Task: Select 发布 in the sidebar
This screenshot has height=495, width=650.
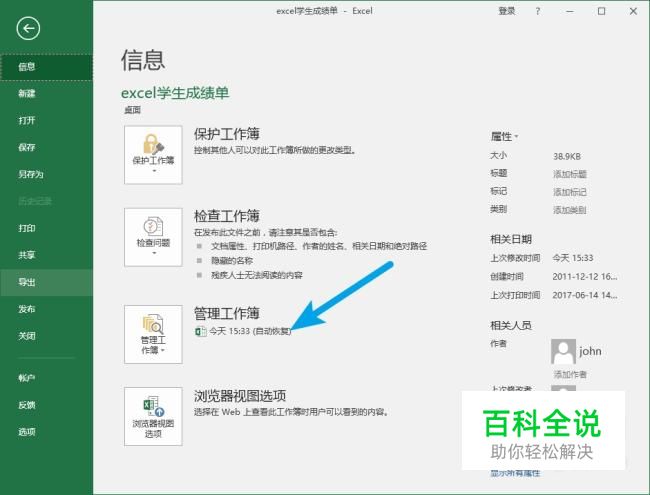Action: click(46, 309)
